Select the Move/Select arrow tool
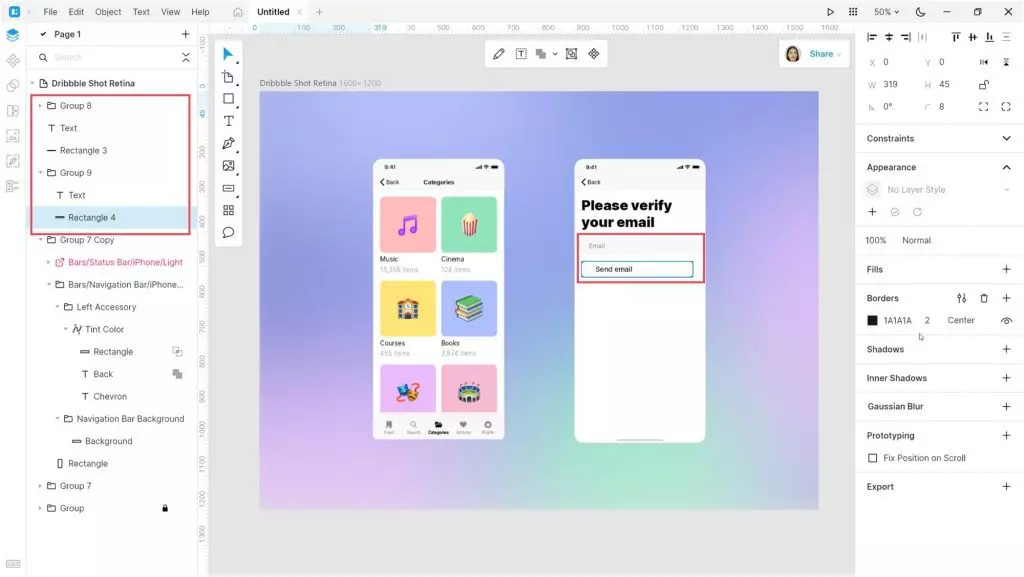The height and width of the screenshot is (577, 1024). [x=228, y=54]
